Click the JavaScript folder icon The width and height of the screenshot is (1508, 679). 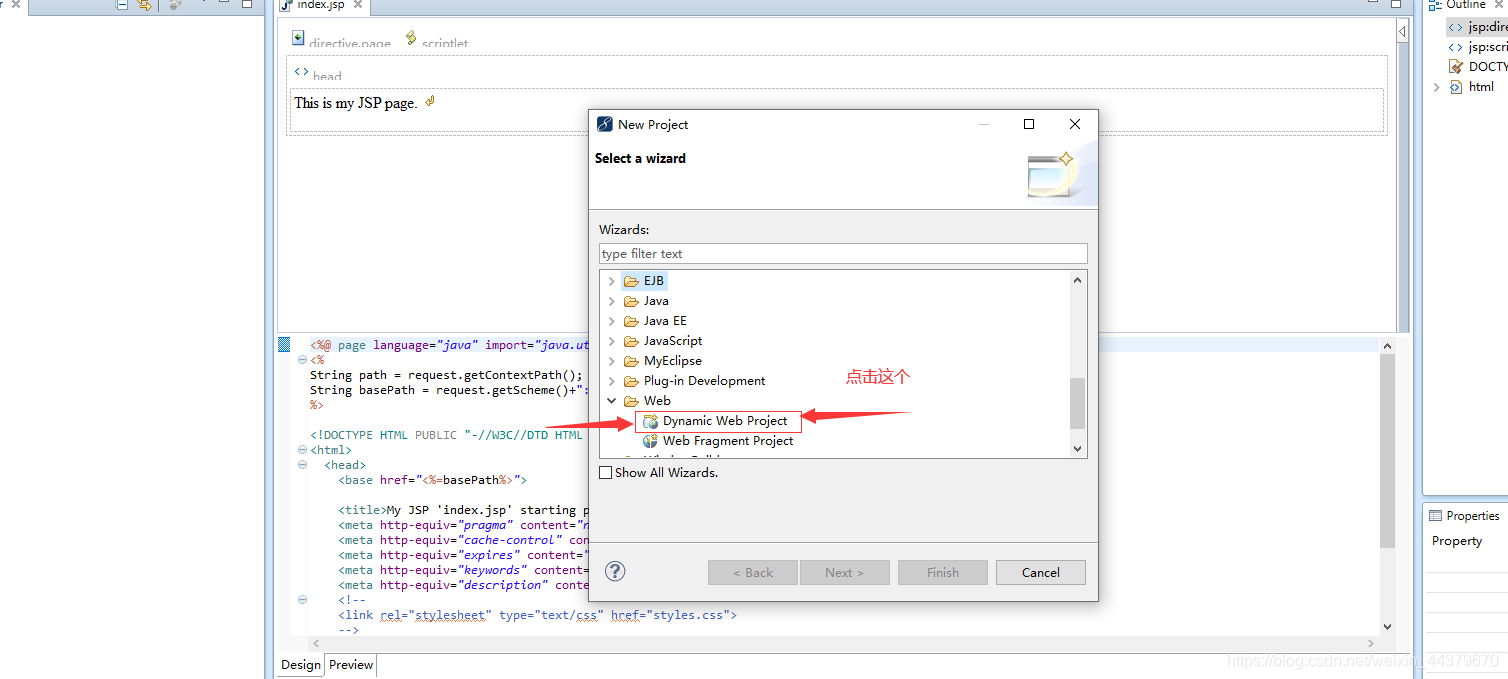point(631,341)
